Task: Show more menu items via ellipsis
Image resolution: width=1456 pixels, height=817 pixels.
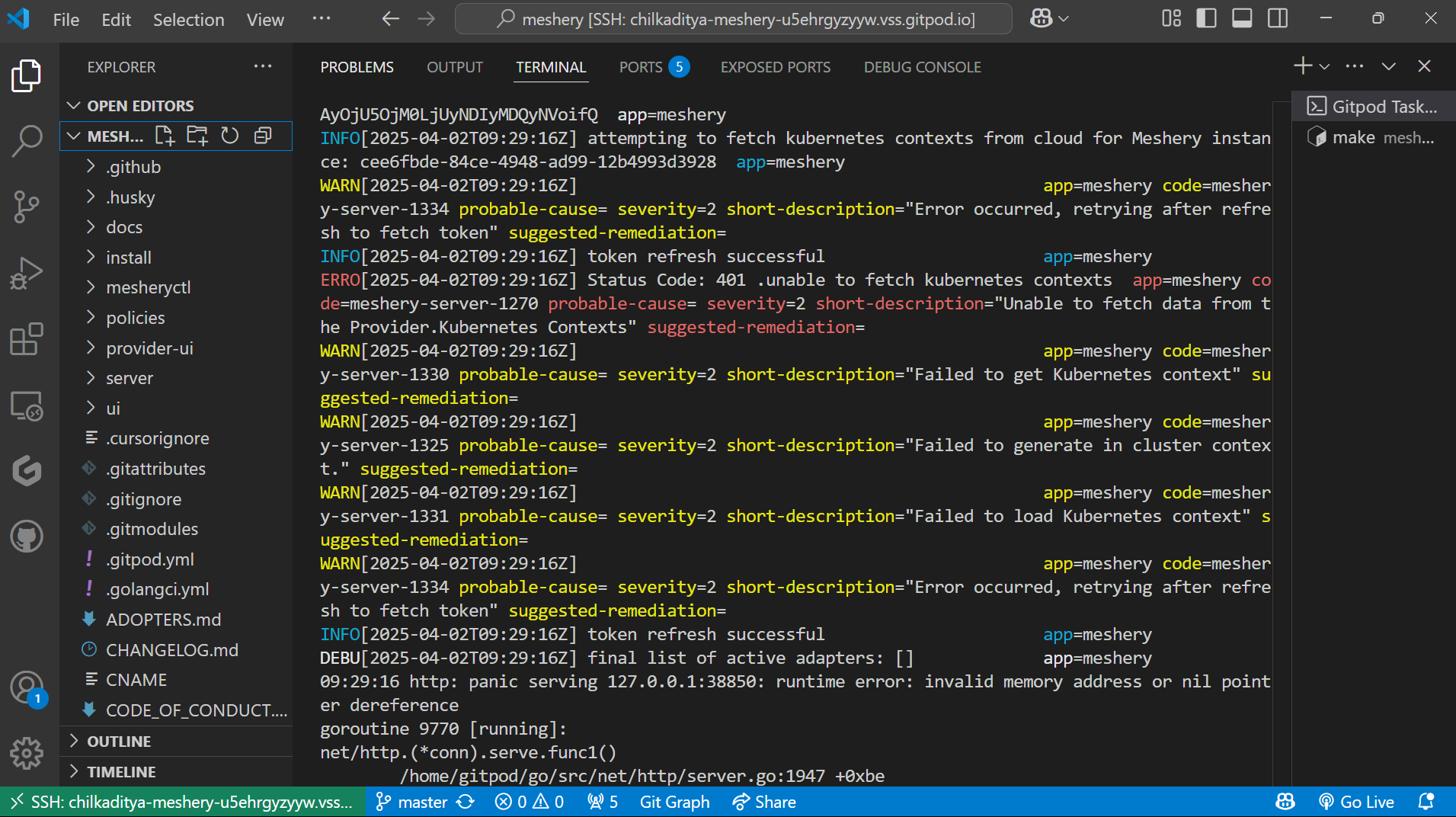Action: (322, 18)
